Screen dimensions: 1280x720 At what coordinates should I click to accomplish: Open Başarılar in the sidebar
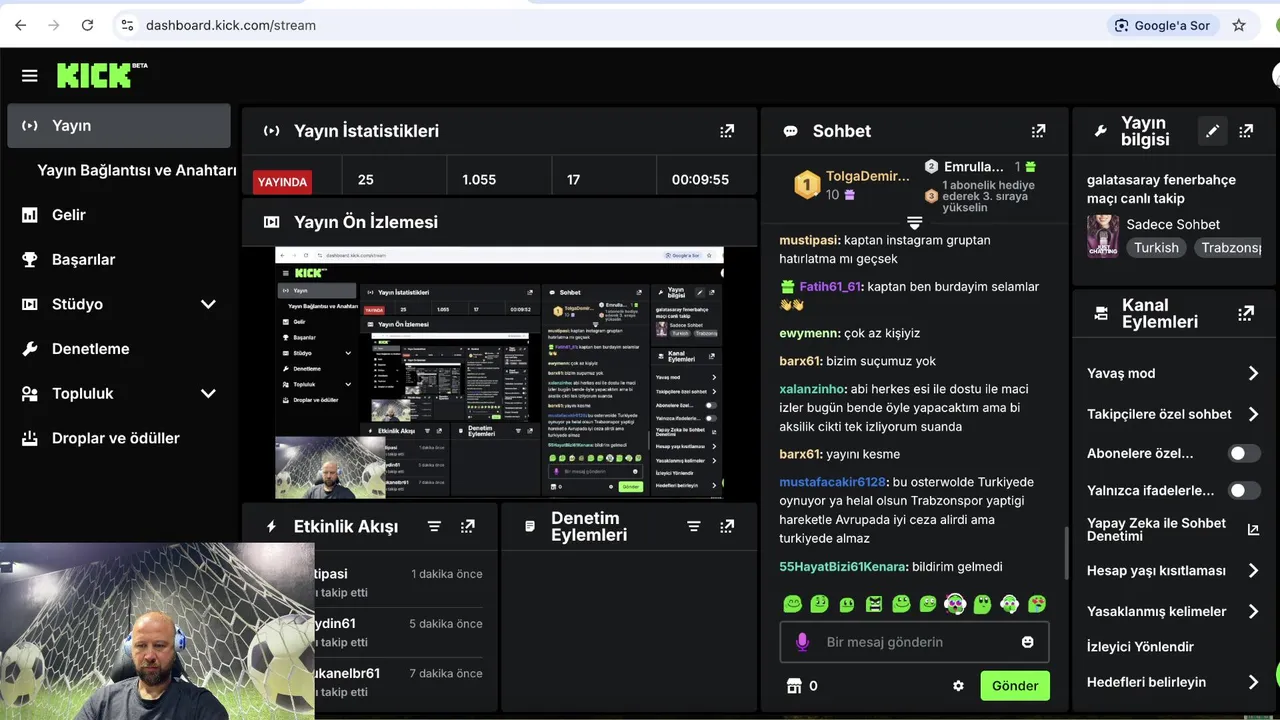pos(84,259)
